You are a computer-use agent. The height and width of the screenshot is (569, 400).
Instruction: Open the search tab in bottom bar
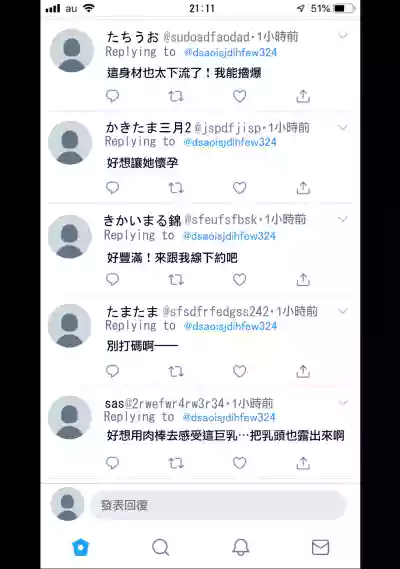(x=160, y=547)
